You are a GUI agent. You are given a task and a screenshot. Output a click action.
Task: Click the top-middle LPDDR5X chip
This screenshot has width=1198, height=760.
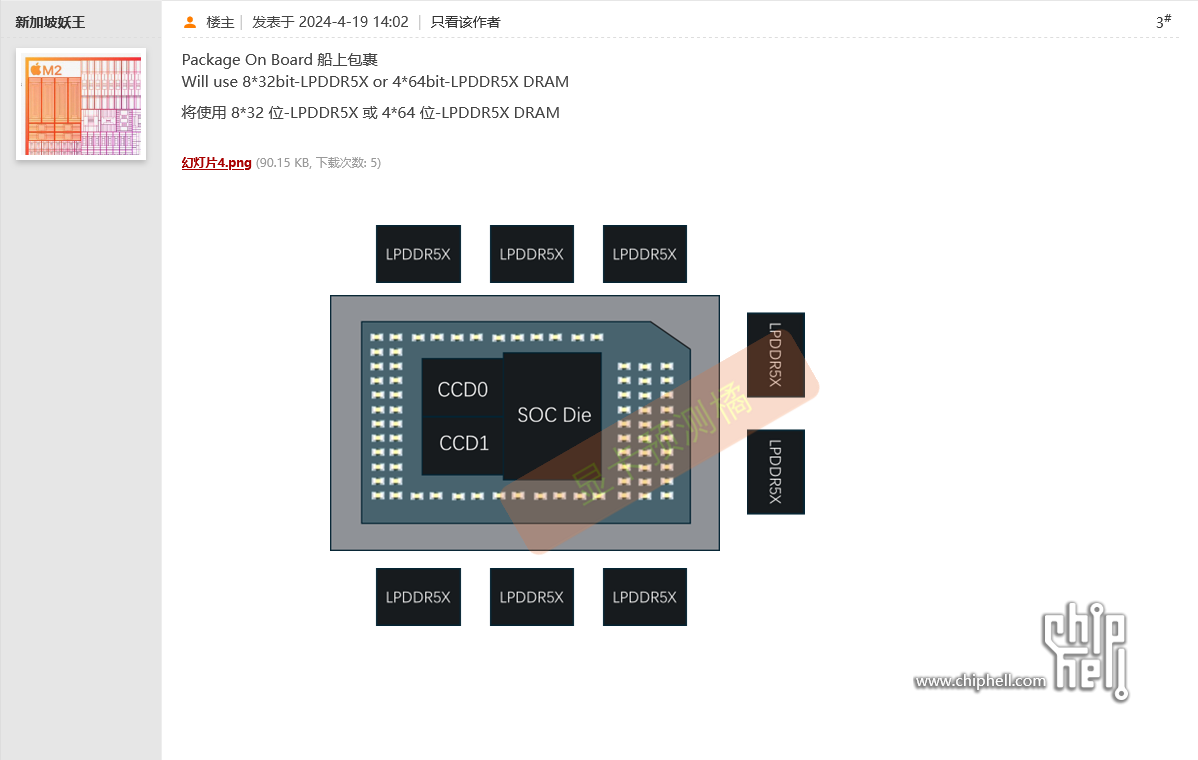pos(531,254)
